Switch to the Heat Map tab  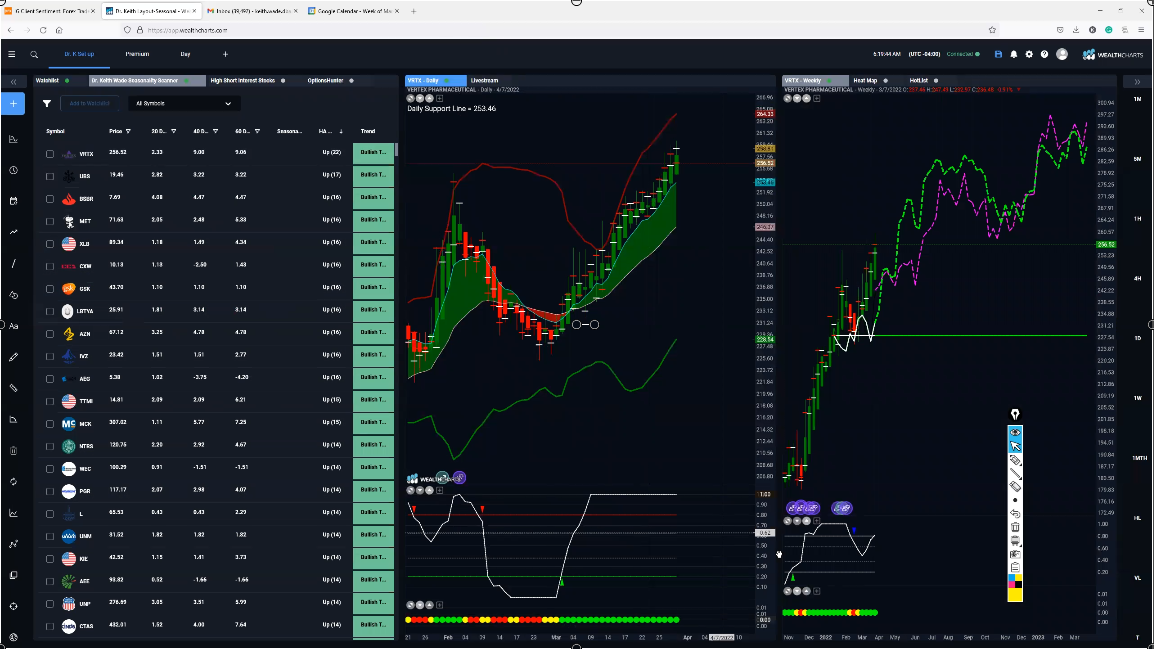(866, 81)
